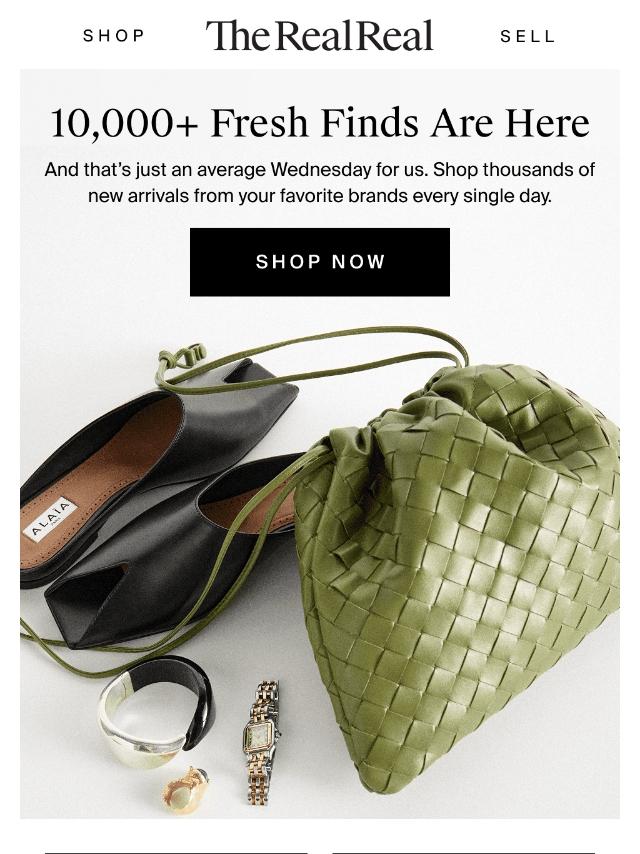This screenshot has height=854, width=640.
Task: Click the two-tone square-face watch
Action: [x=261, y=742]
